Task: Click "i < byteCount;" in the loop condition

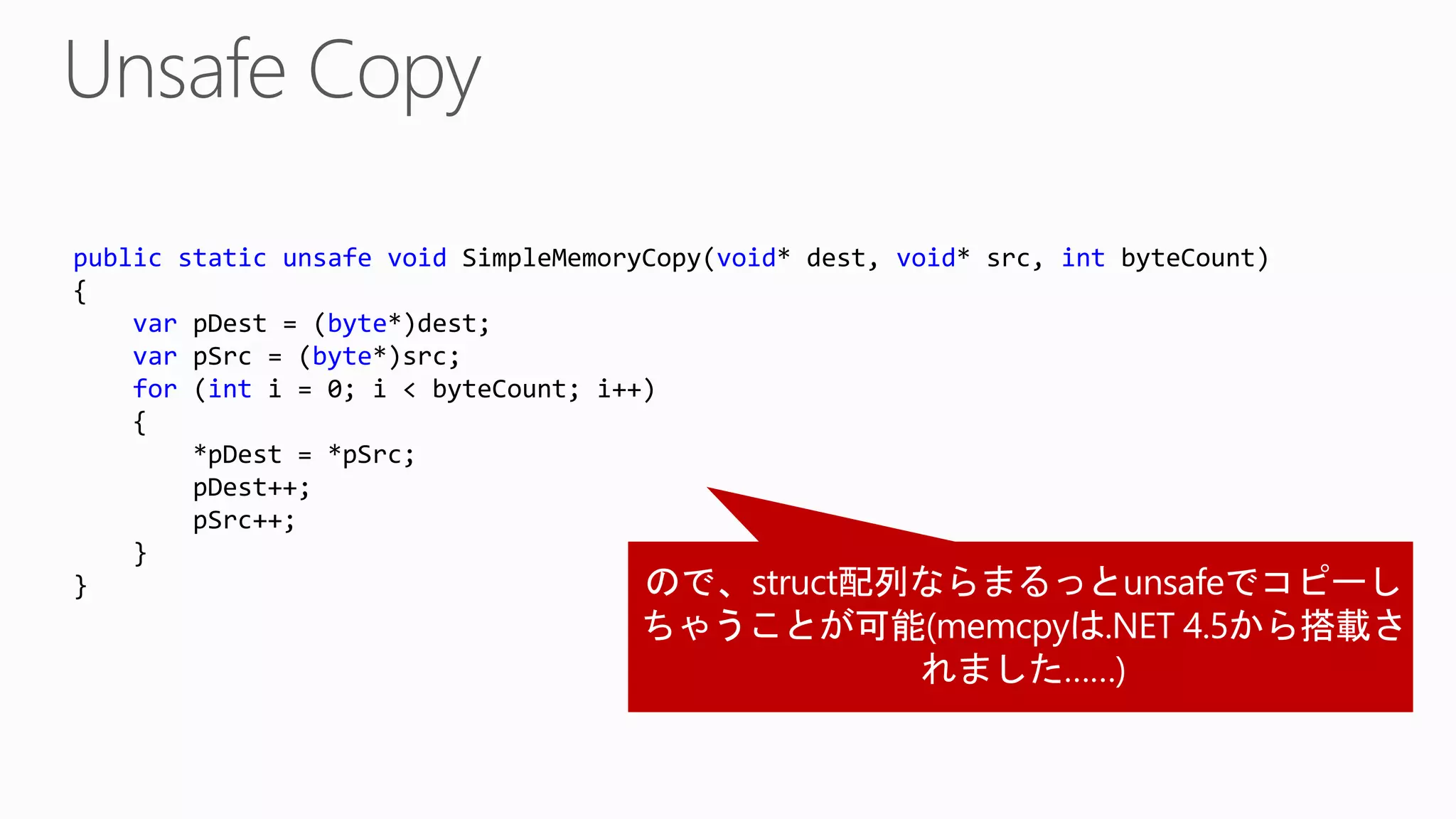Action: click(476, 390)
